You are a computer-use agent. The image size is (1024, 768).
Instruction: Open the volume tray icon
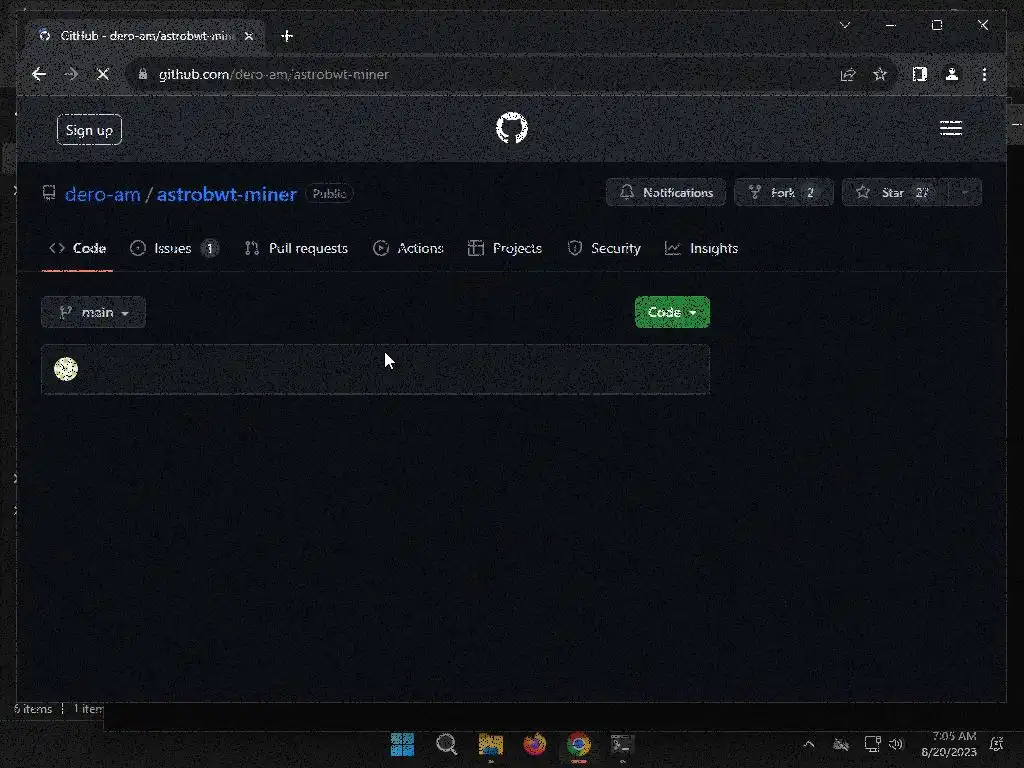point(897,744)
